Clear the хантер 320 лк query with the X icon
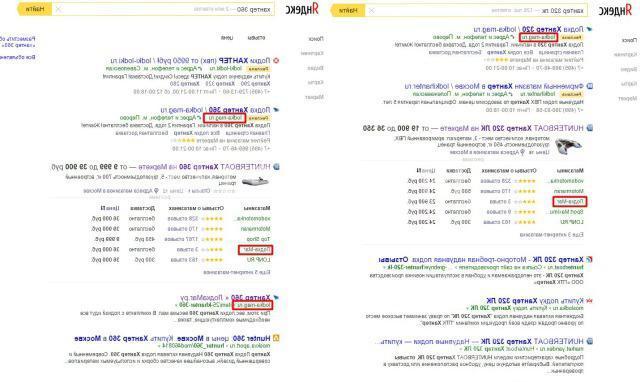 pyautogui.click(x=371, y=10)
